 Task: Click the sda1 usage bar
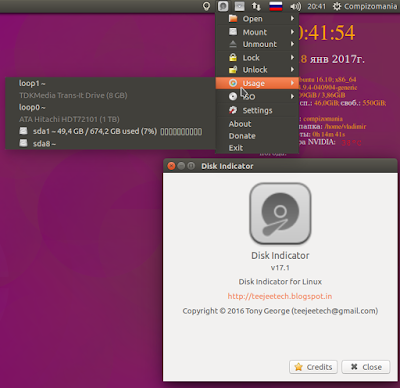click(x=181, y=131)
